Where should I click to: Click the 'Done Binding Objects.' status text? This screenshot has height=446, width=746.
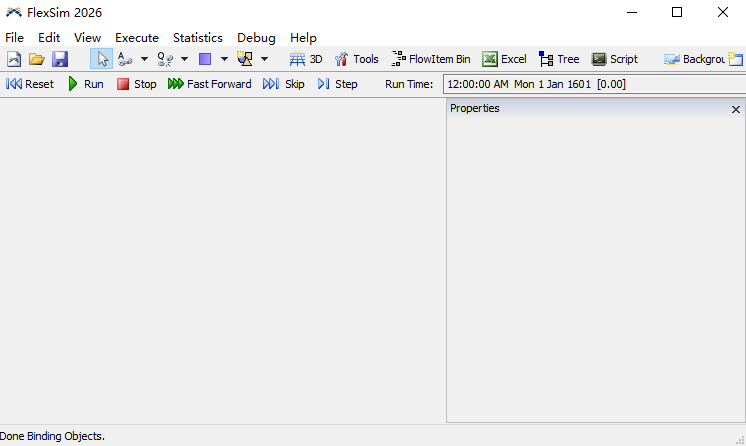52,436
